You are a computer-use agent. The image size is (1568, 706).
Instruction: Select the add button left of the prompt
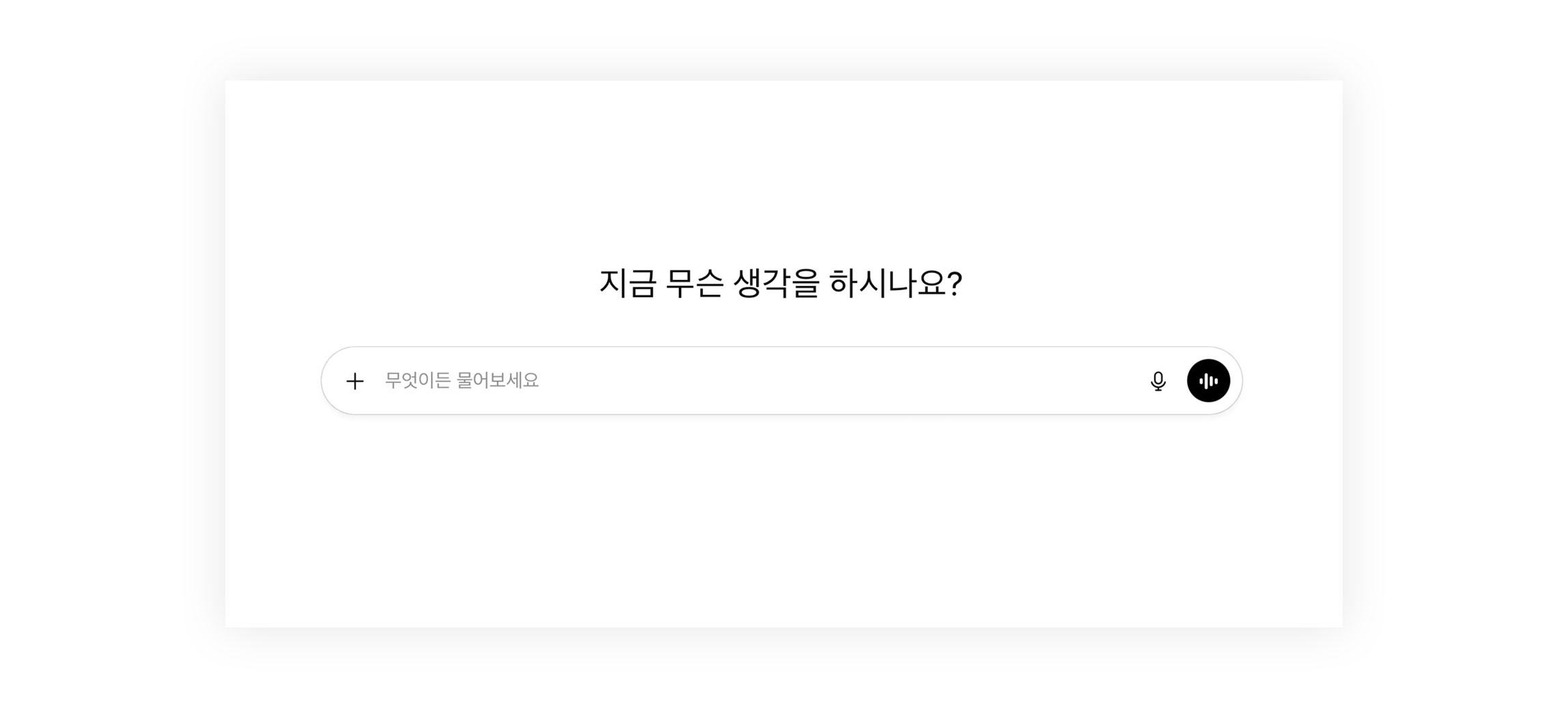354,381
